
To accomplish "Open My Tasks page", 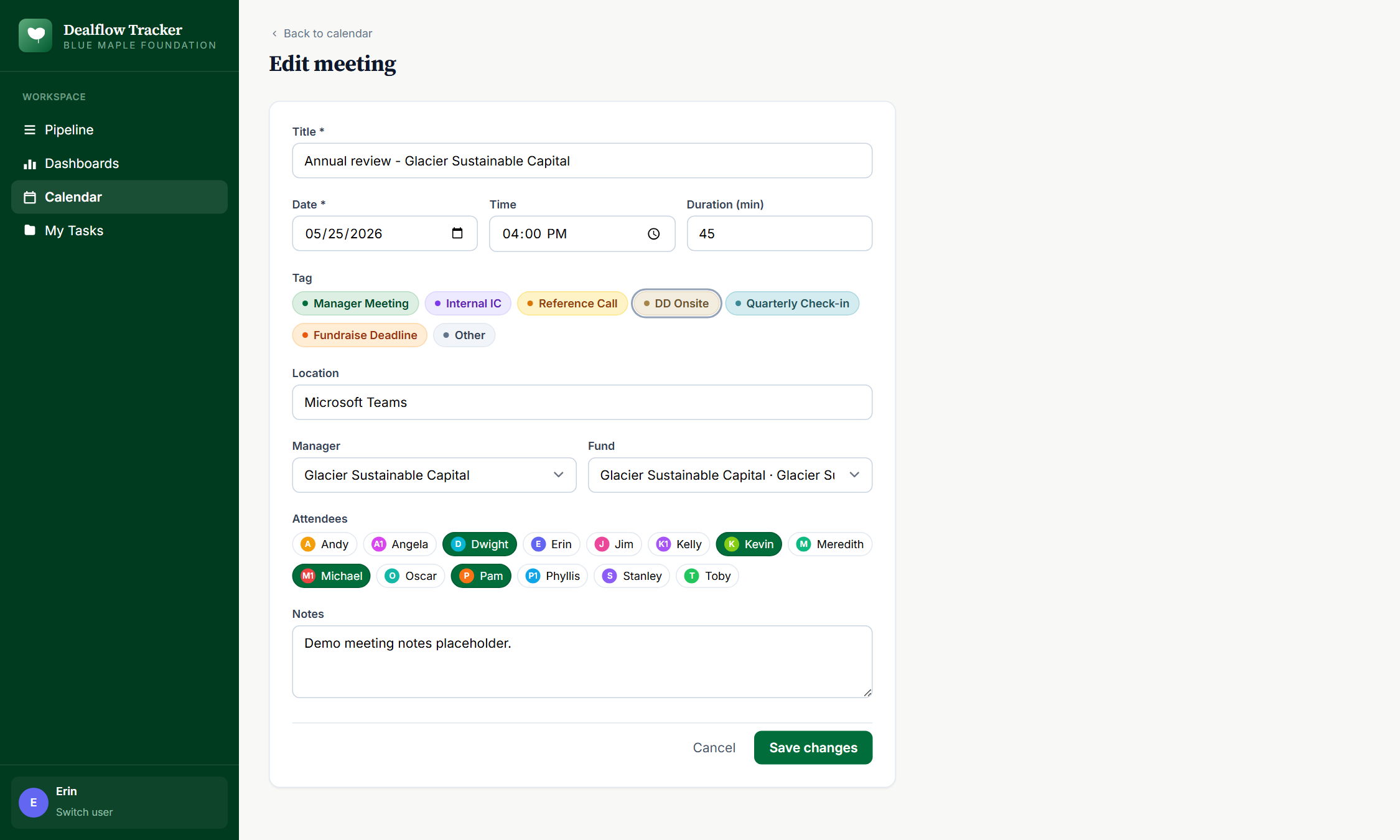I will point(119,231).
